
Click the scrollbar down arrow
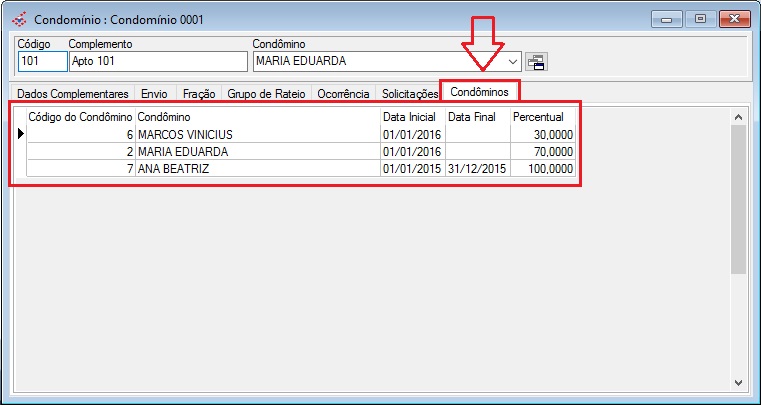coord(738,383)
